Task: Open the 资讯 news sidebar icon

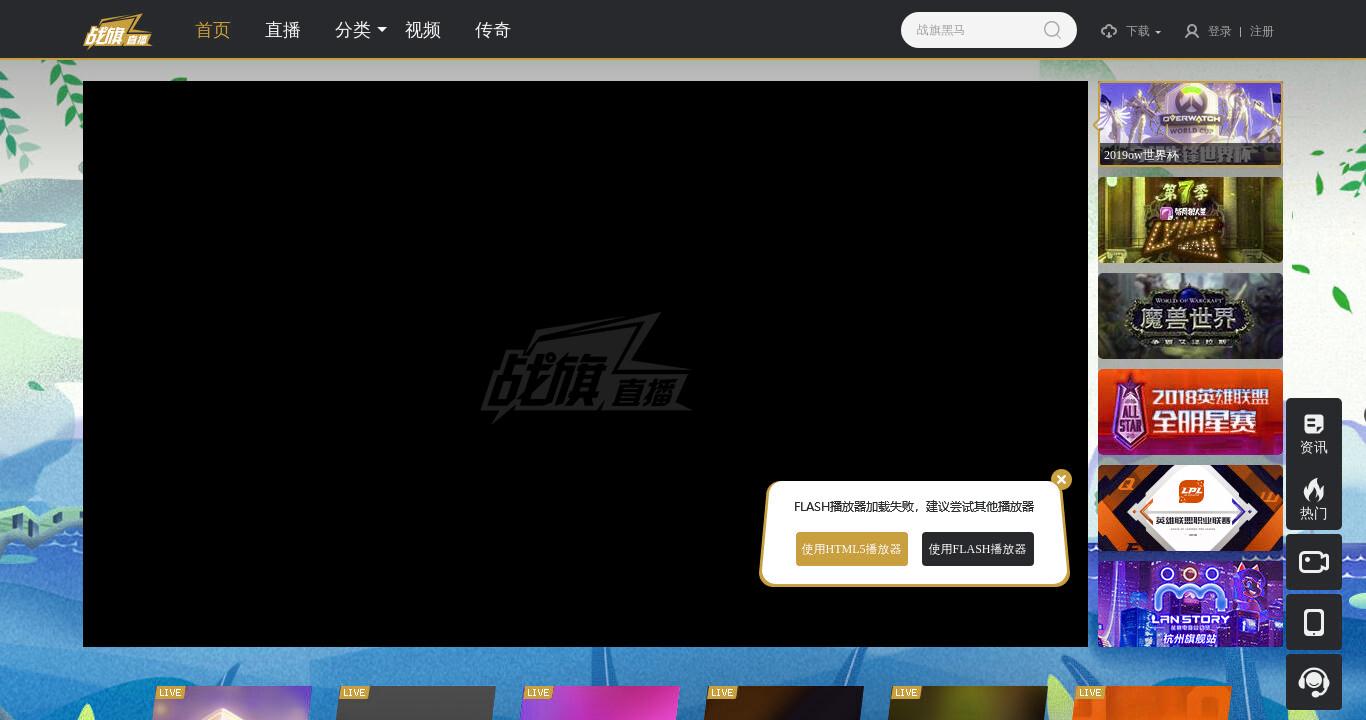Action: click(x=1314, y=434)
